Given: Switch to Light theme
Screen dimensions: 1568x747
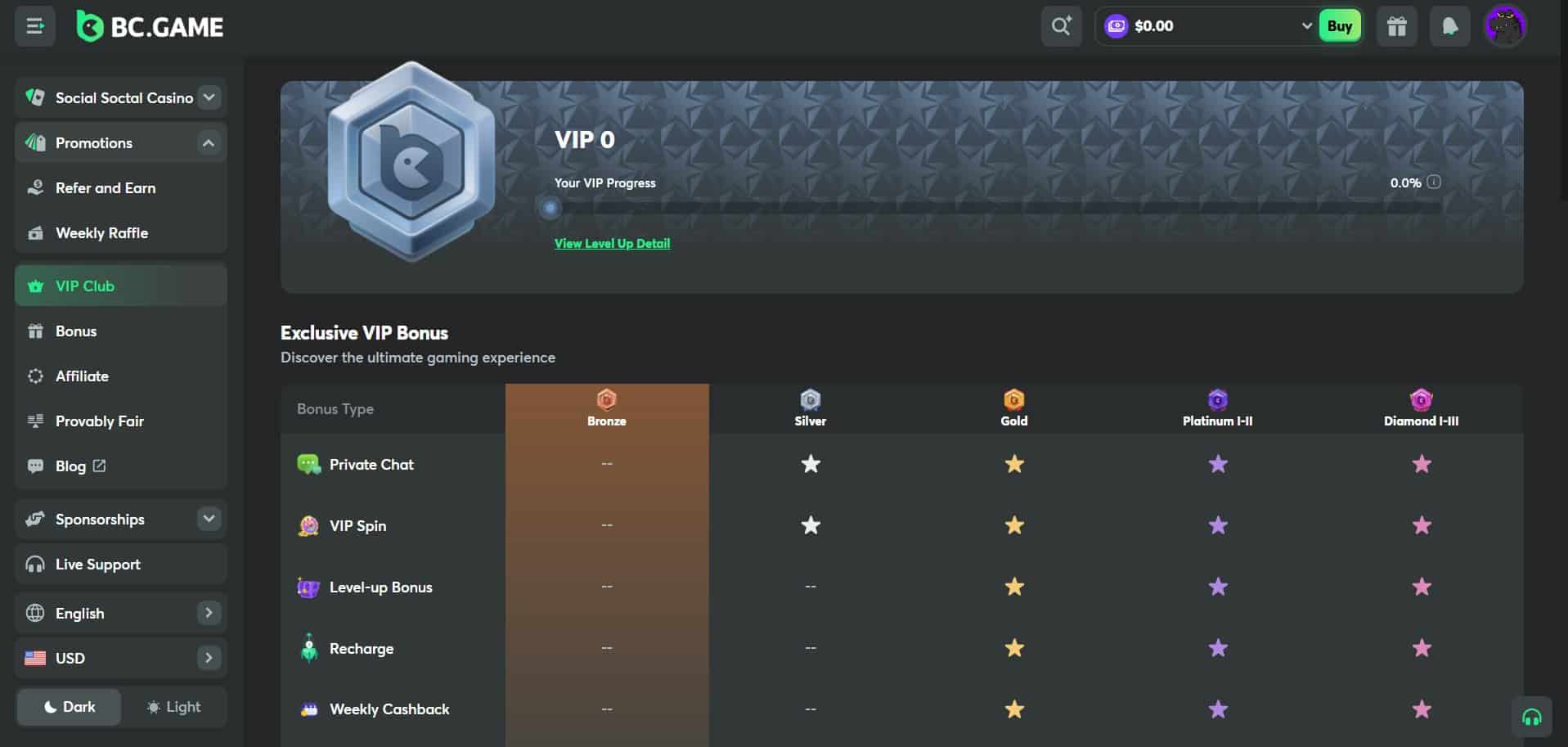Looking at the screenshot, I should coord(173,707).
